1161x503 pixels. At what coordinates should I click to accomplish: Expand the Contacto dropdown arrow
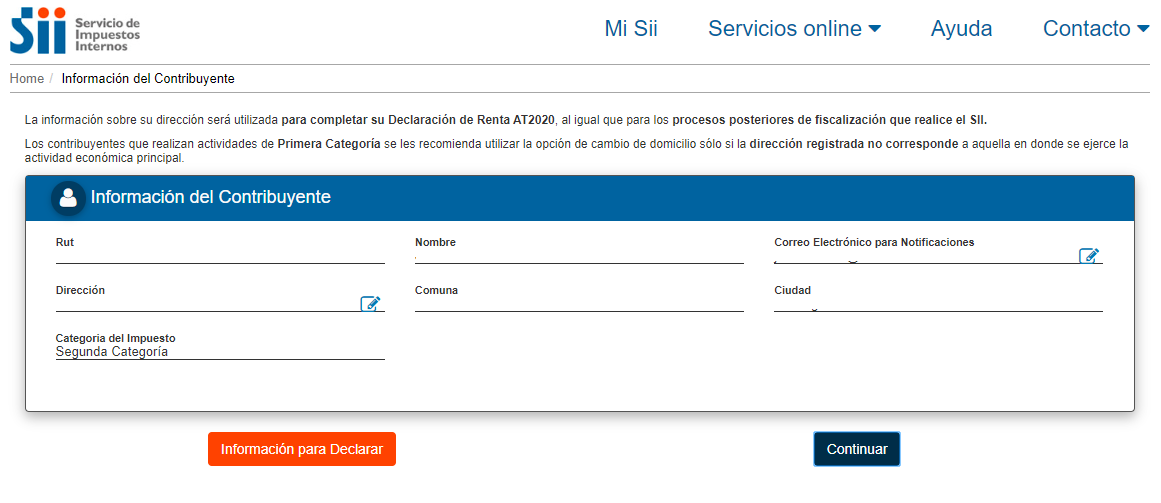(1142, 29)
